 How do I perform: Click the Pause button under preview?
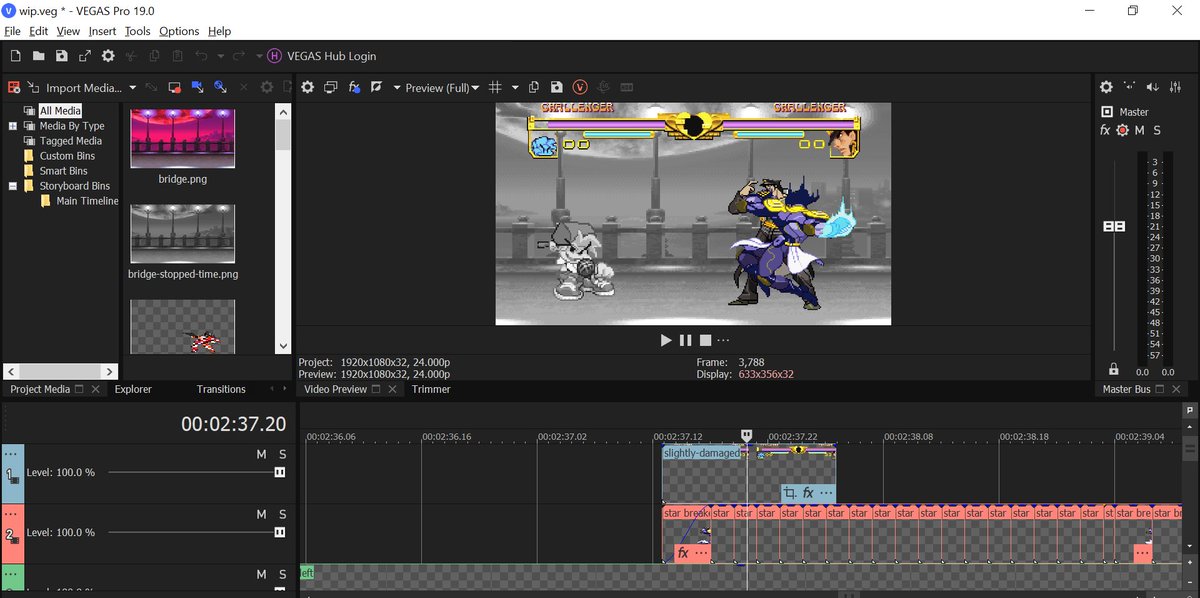pos(685,340)
